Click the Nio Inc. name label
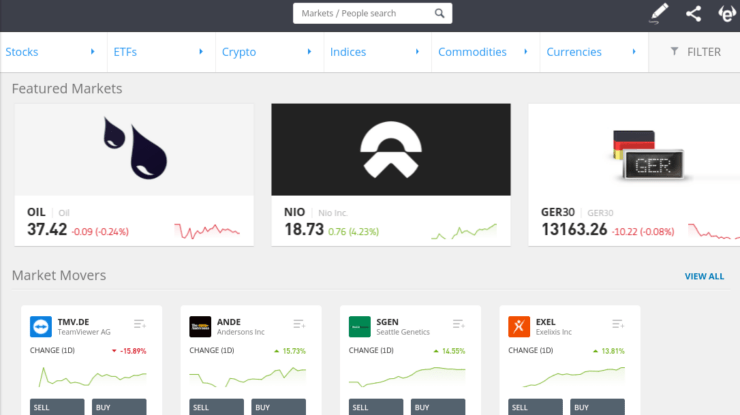 pos(333,213)
